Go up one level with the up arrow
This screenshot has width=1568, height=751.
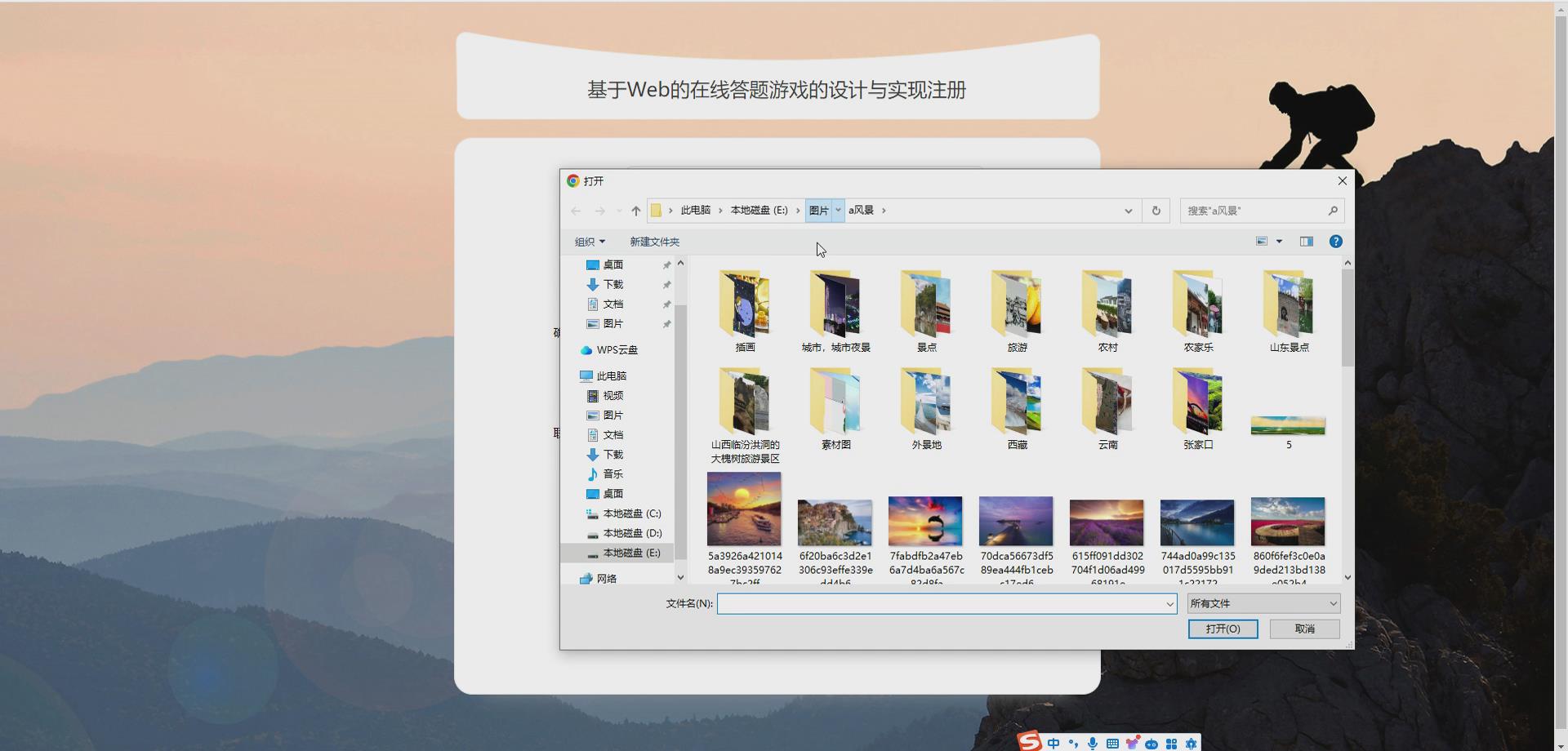[635, 211]
